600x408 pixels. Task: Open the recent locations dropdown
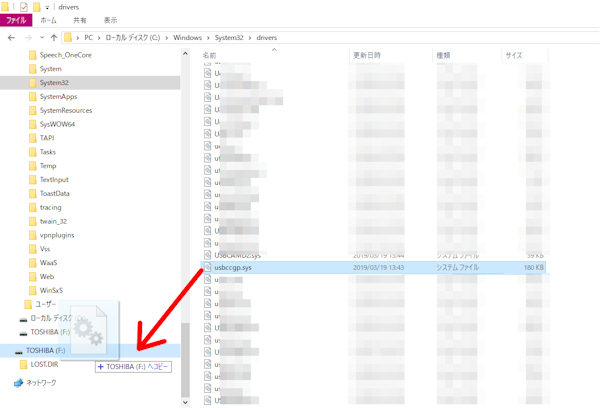point(42,38)
